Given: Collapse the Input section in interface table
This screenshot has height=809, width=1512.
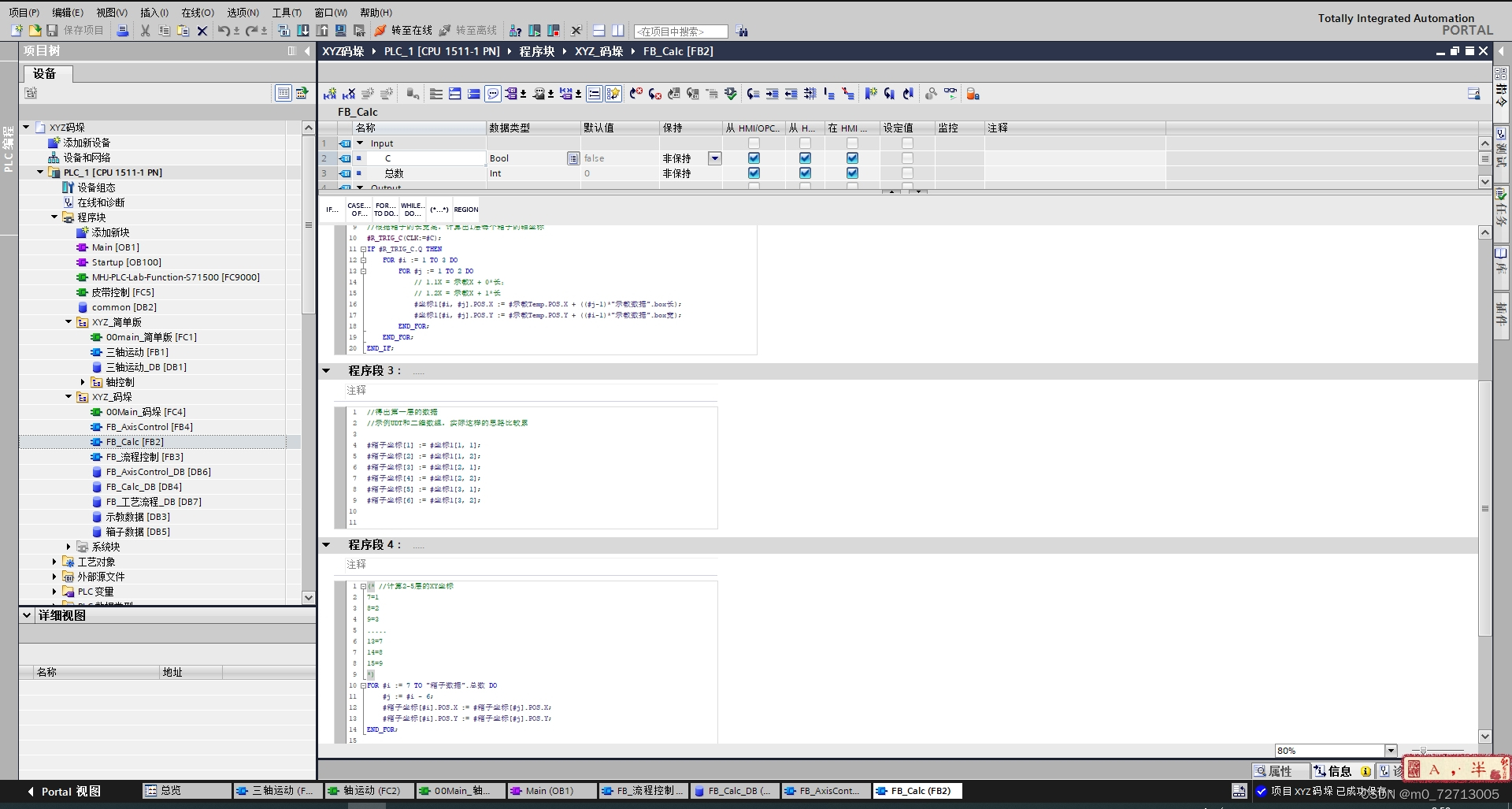Looking at the screenshot, I should pos(360,143).
